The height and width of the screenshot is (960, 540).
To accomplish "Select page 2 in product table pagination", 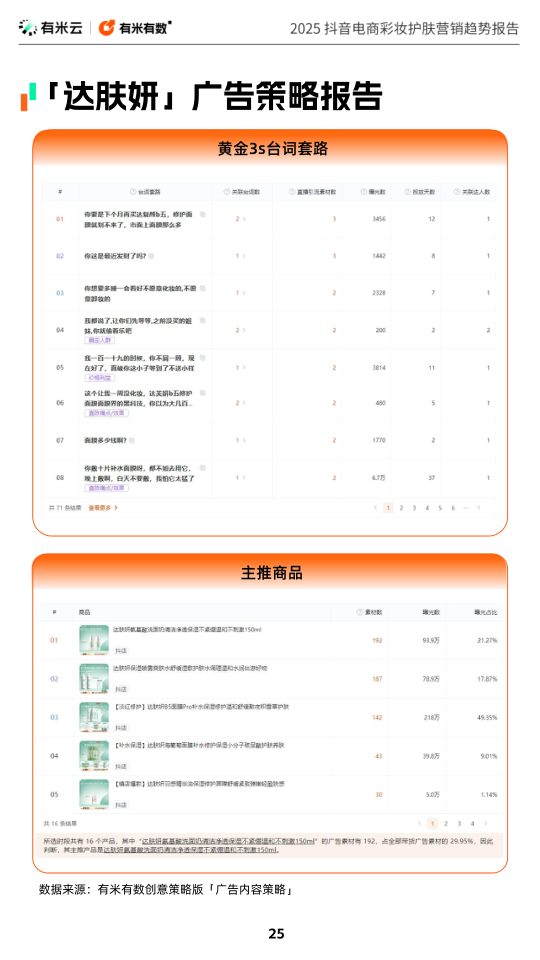I will (x=446, y=823).
